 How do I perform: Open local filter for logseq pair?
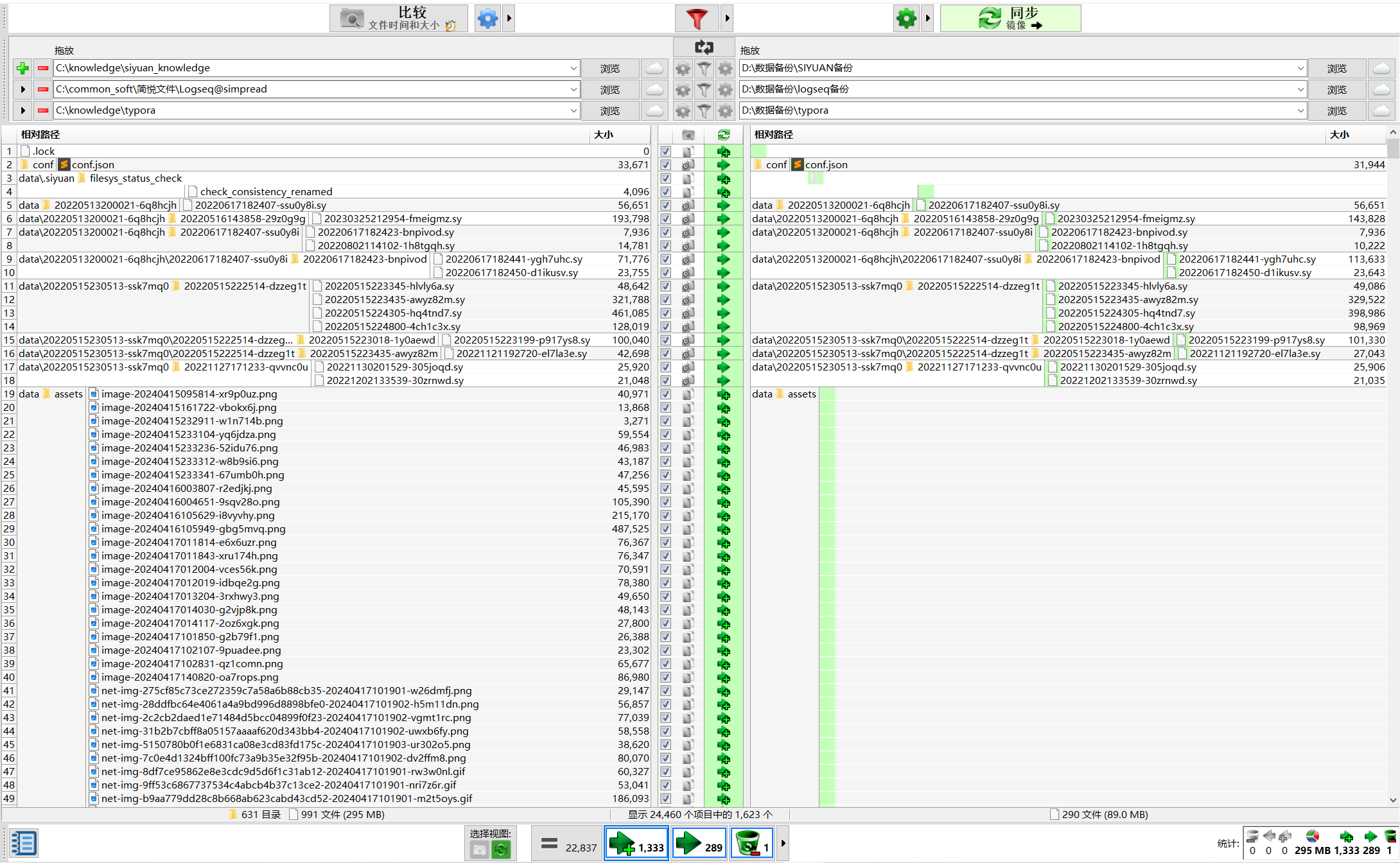(704, 89)
